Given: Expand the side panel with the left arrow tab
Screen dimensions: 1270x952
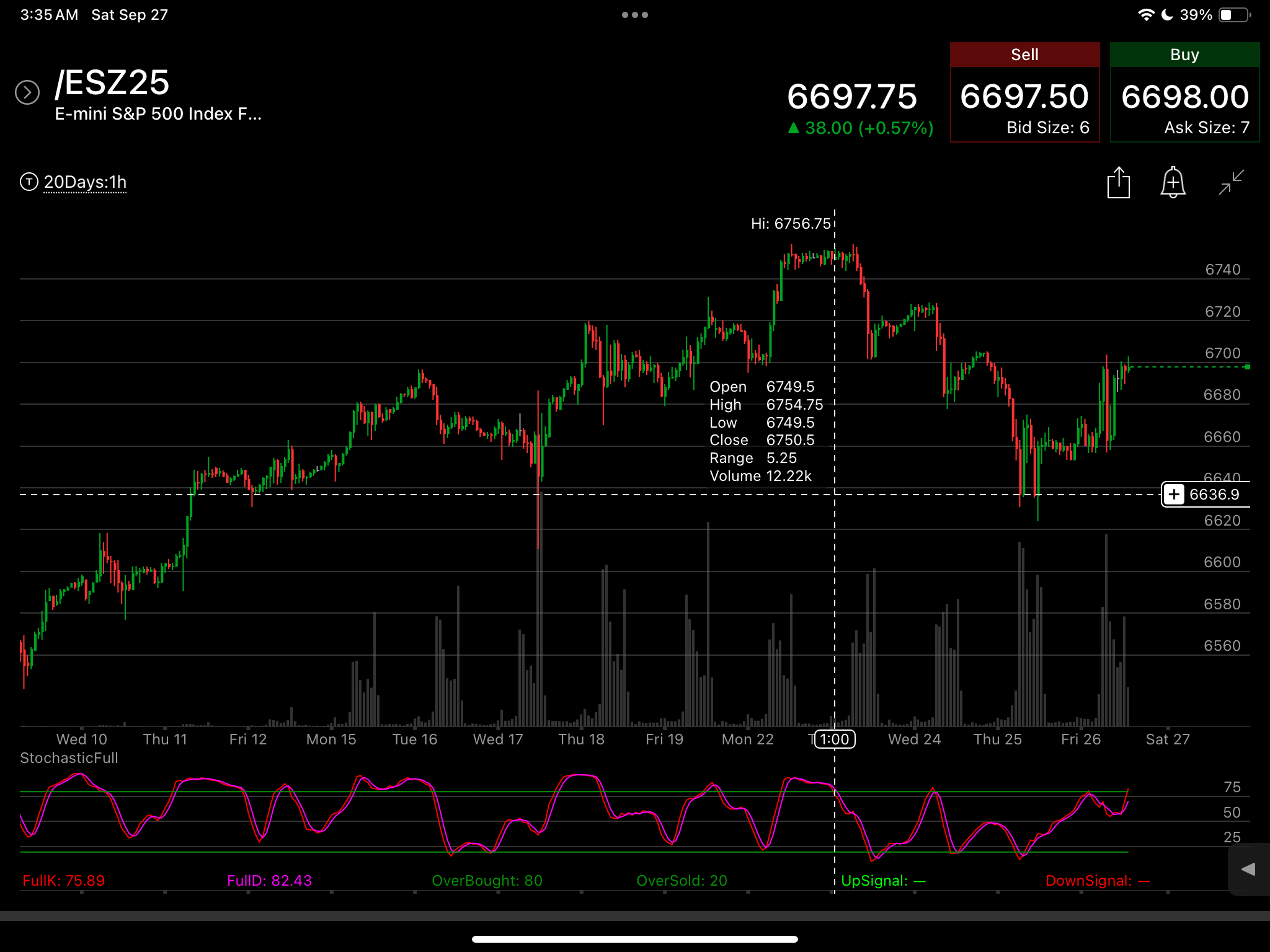Looking at the screenshot, I should click(1248, 869).
